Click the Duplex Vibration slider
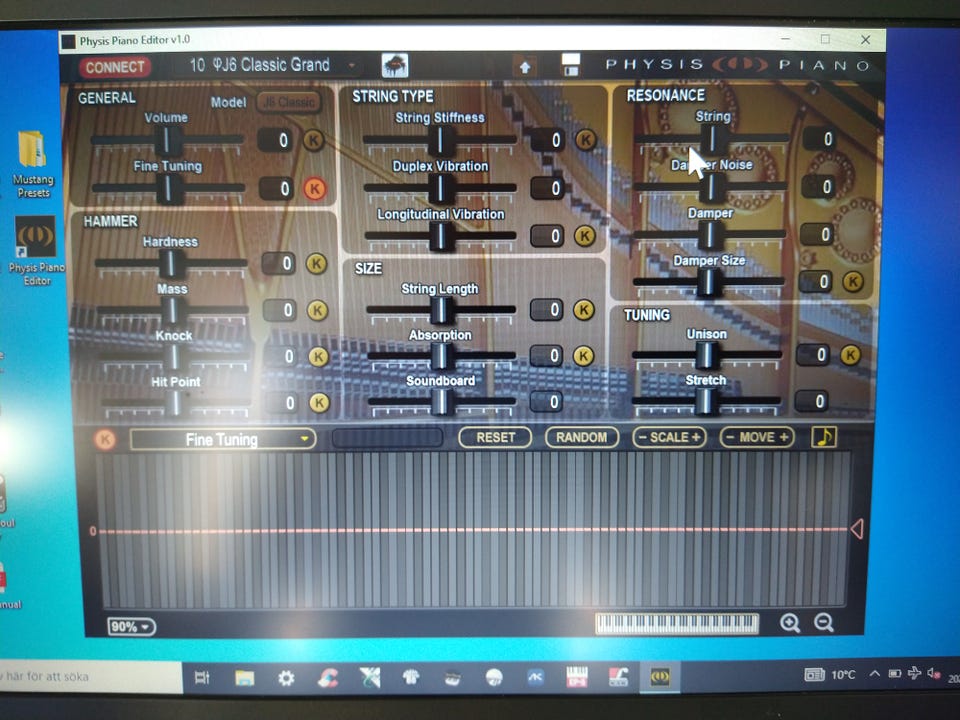The width and height of the screenshot is (960, 720). pyautogui.click(x=440, y=188)
